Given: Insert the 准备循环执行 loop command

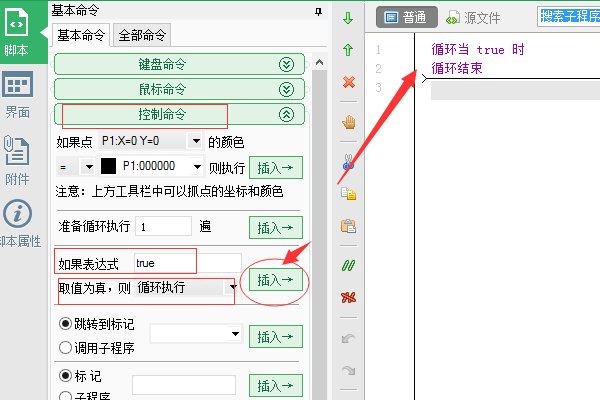Looking at the screenshot, I should (x=276, y=227).
